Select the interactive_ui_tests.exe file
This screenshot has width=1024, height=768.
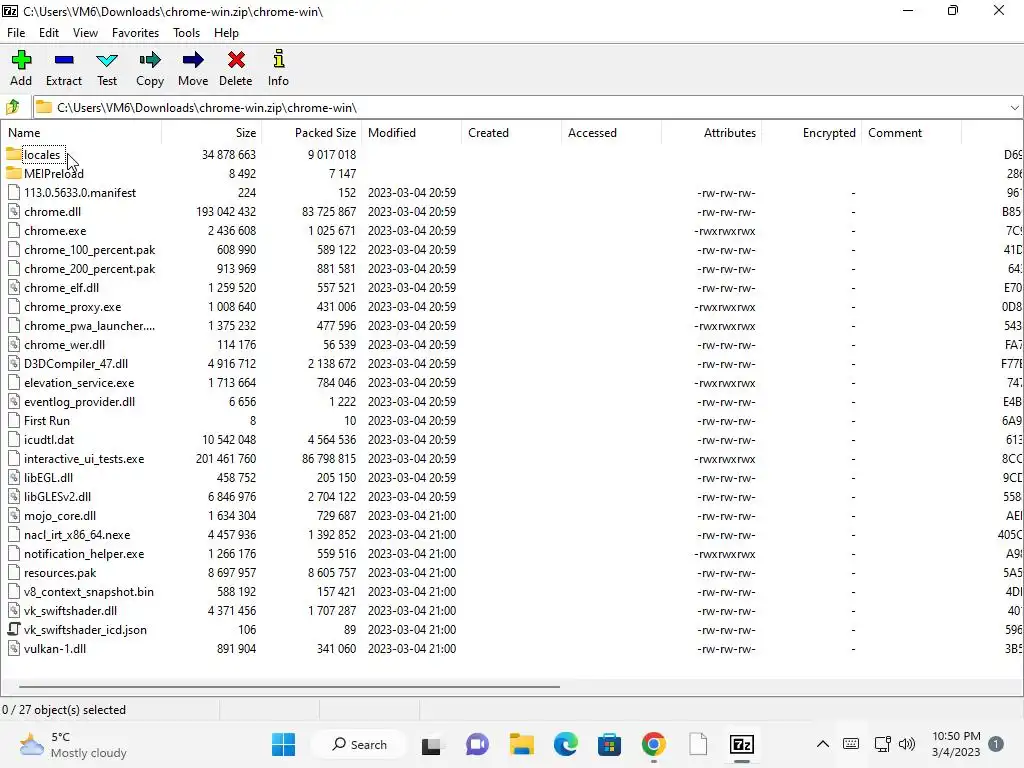pos(84,459)
